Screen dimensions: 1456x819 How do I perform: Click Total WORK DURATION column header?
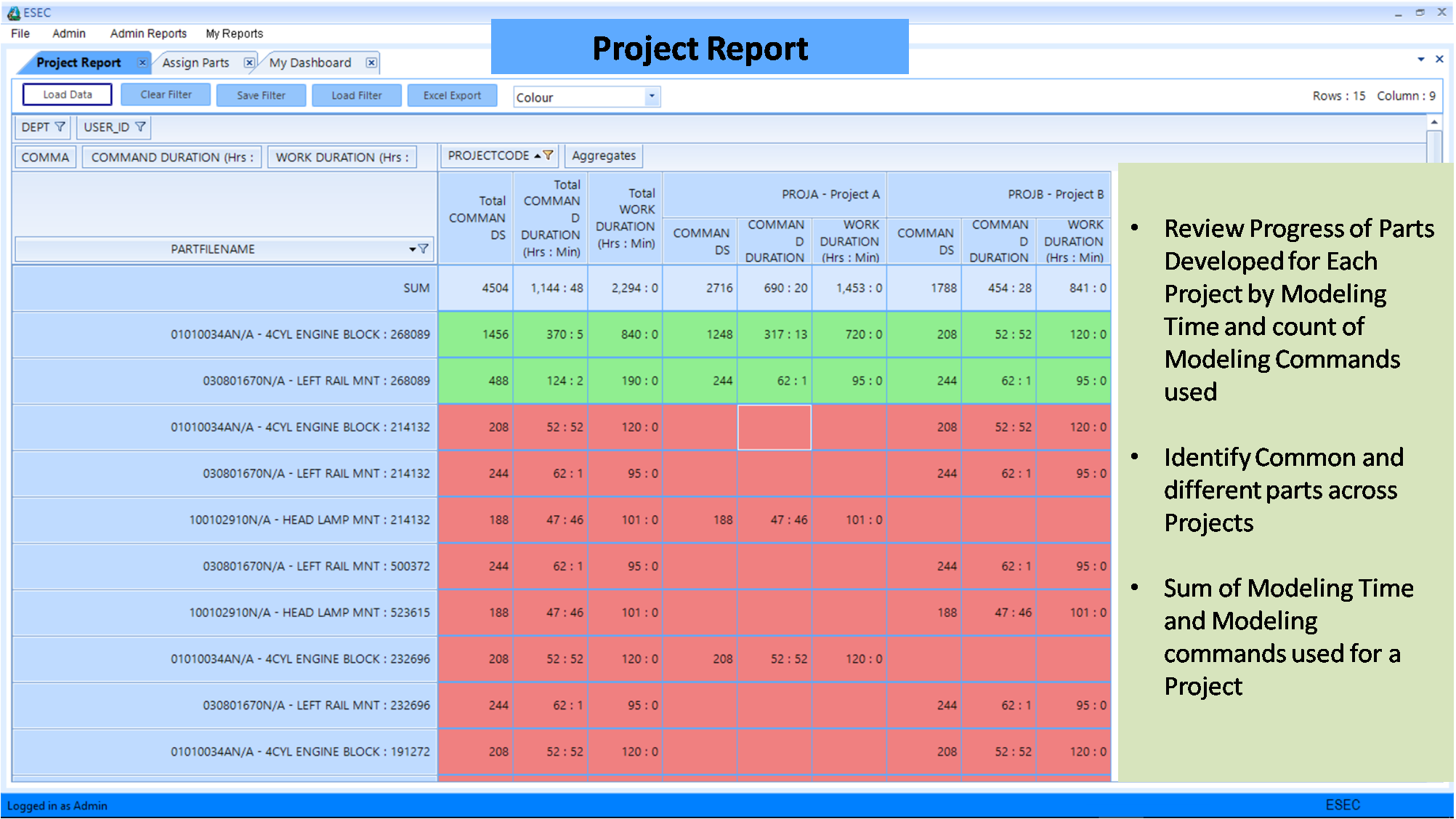coord(625,218)
